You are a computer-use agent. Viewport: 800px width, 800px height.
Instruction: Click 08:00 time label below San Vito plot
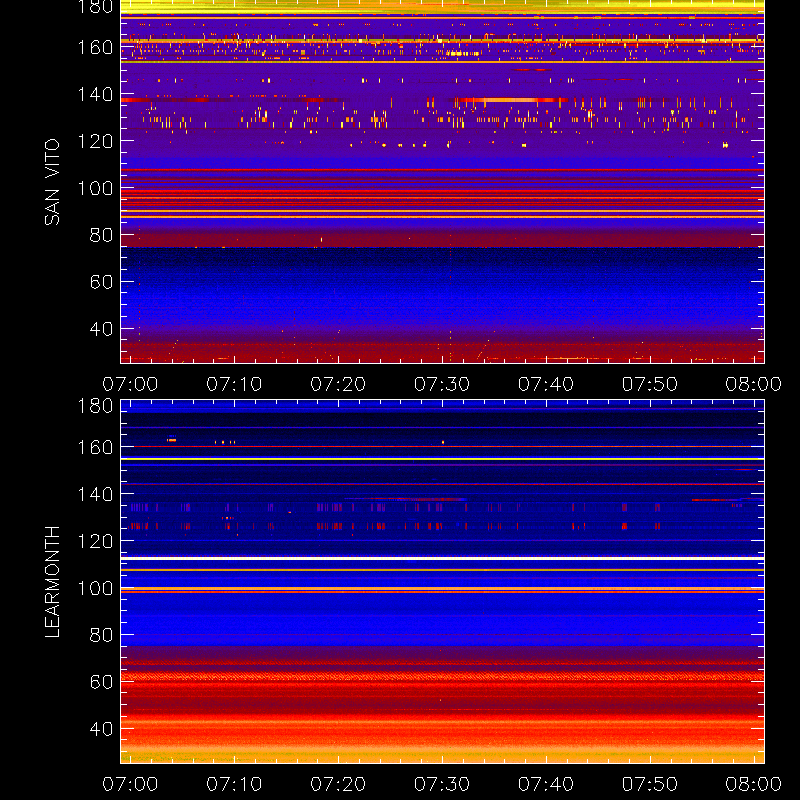[x=754, y=384]
